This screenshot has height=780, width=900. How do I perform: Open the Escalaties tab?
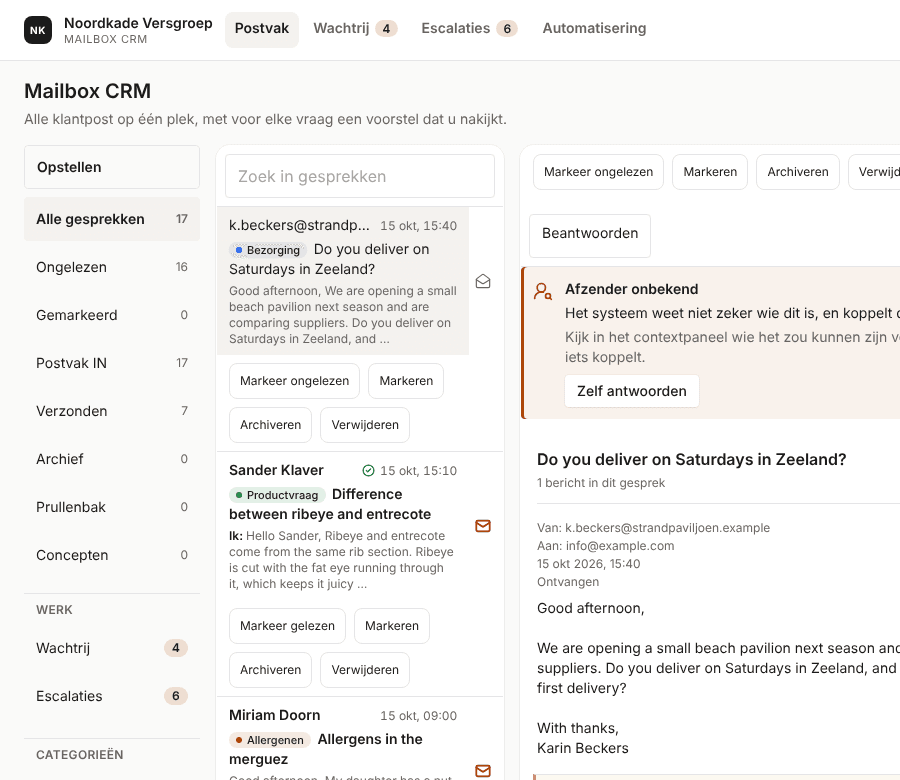(x=469, y=29)
